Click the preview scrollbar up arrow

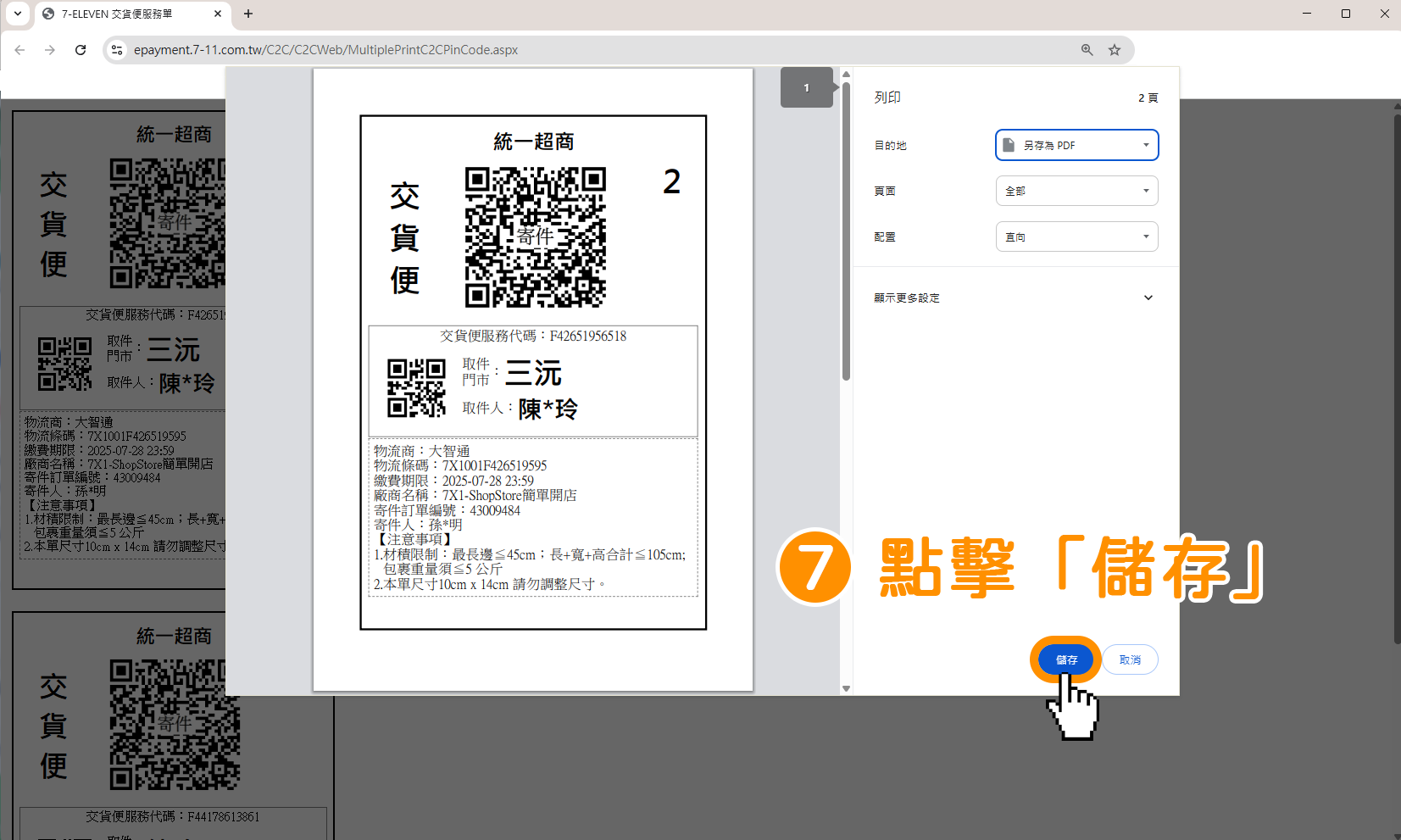click(x=846, y=75)
